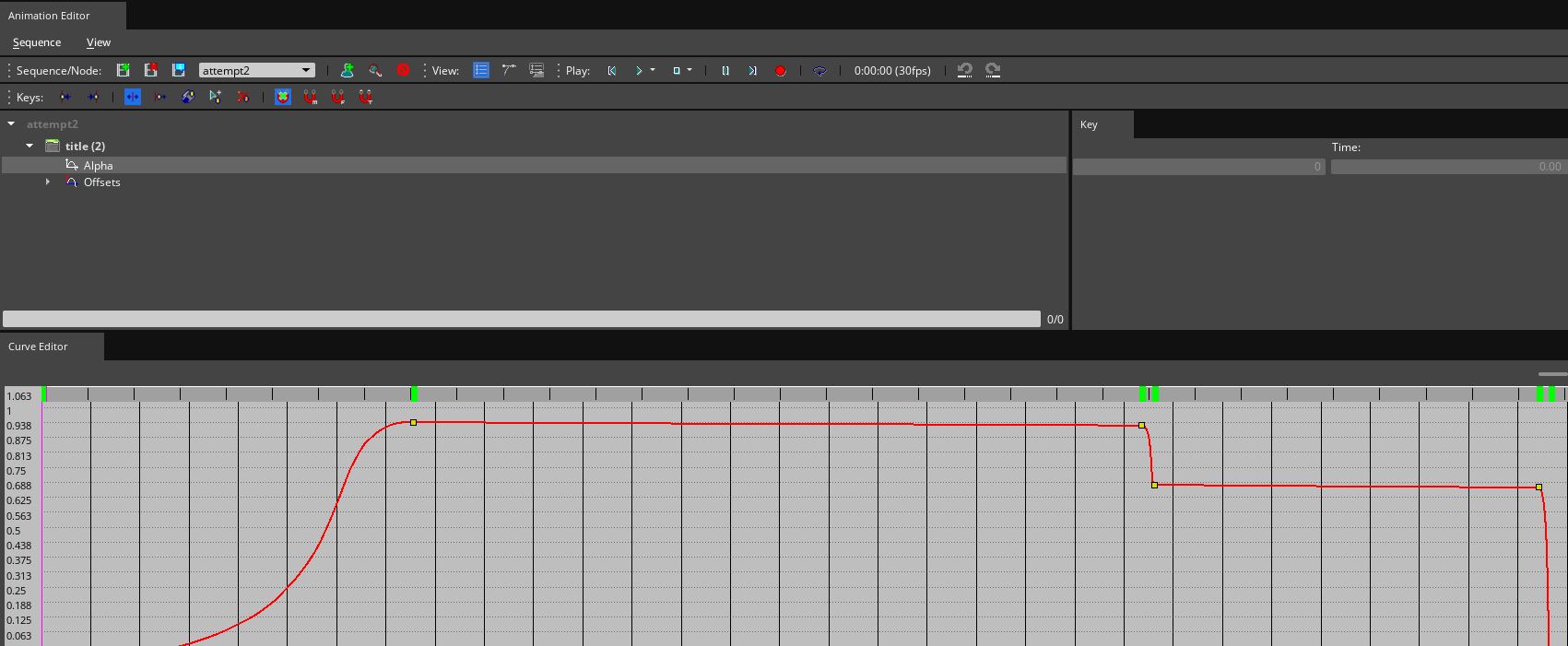Click the Play button
The image size is (1568, 646).
pos(638,70)
